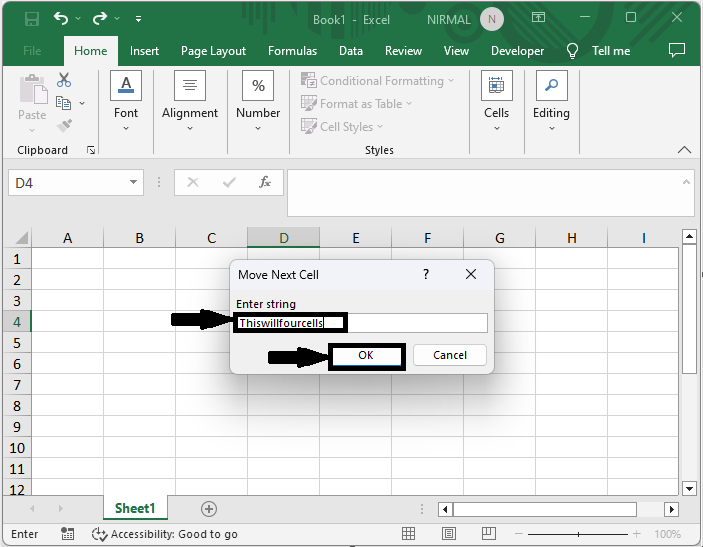Collapse the ribbon with the chevron

(684, 150)
